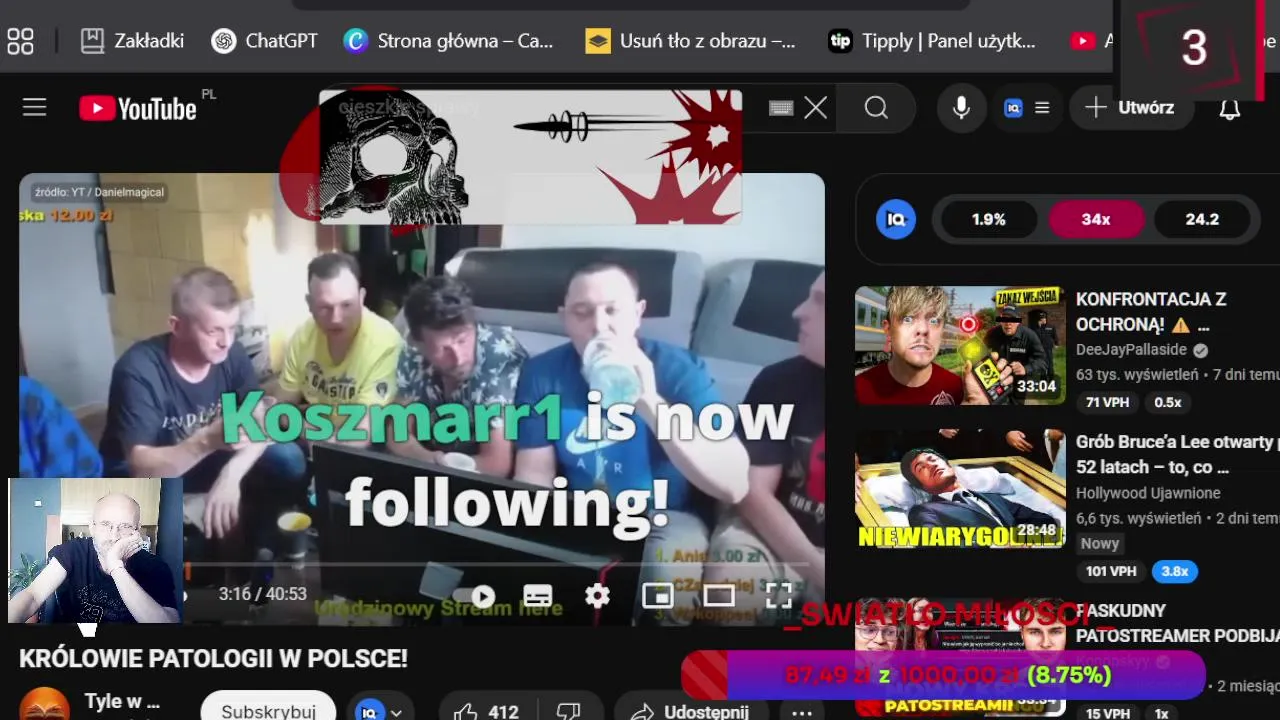Click the 3:16 / 40:53 time display
This screenshot has width=1280, height=720.
[263, 594]
